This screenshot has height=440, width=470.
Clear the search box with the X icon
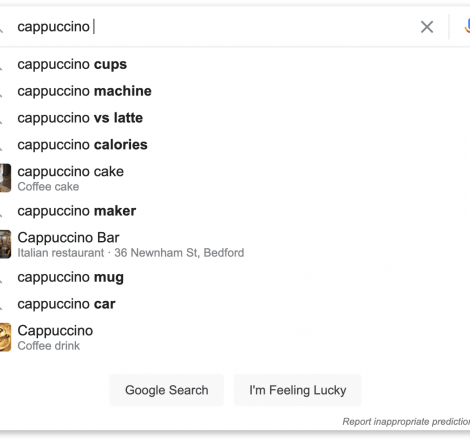(427, 27)
